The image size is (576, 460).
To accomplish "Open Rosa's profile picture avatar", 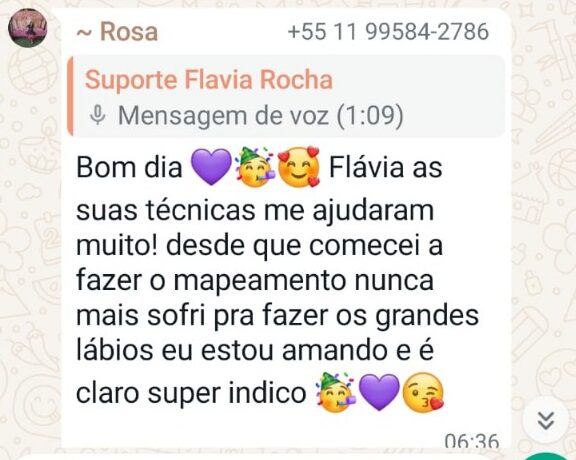I will point(28,28).
